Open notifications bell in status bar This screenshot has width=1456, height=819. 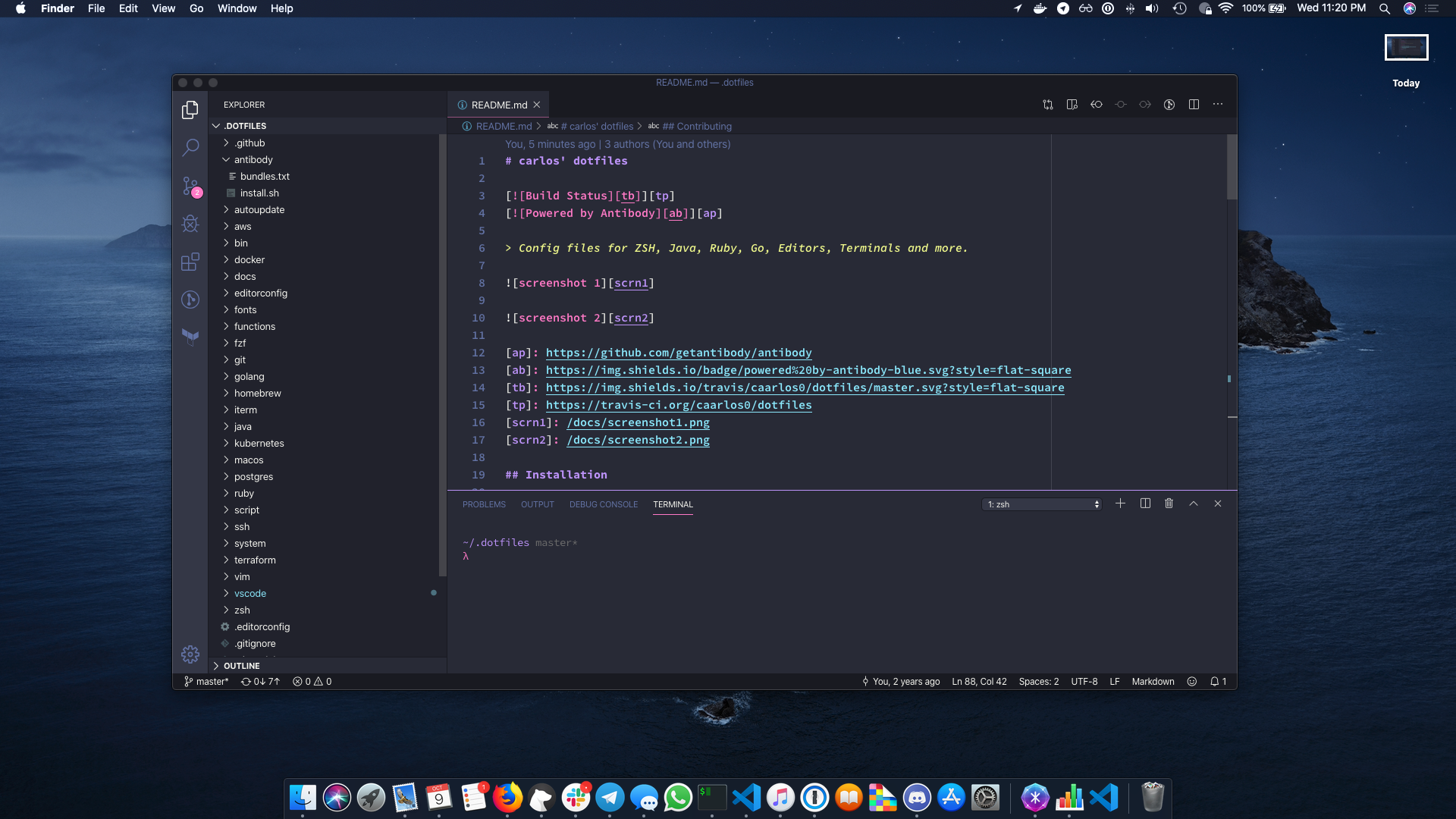[1218, 682]
